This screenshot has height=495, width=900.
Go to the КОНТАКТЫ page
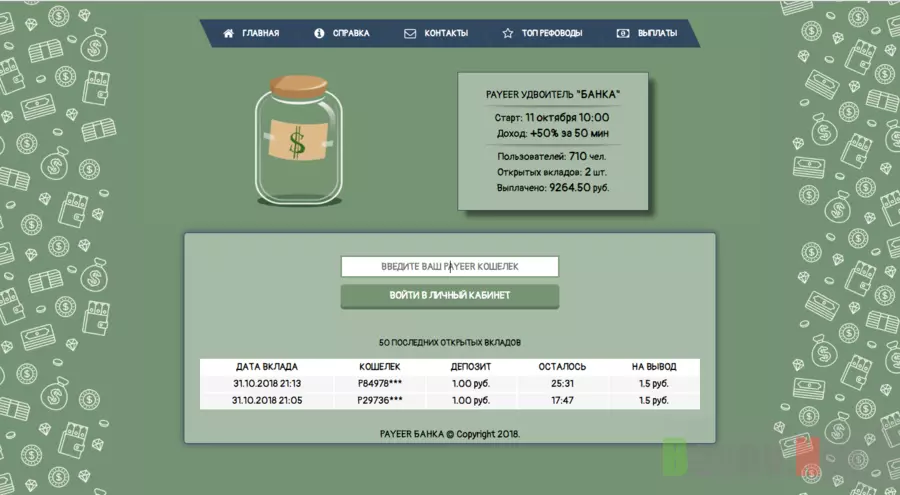pos(446,33)
